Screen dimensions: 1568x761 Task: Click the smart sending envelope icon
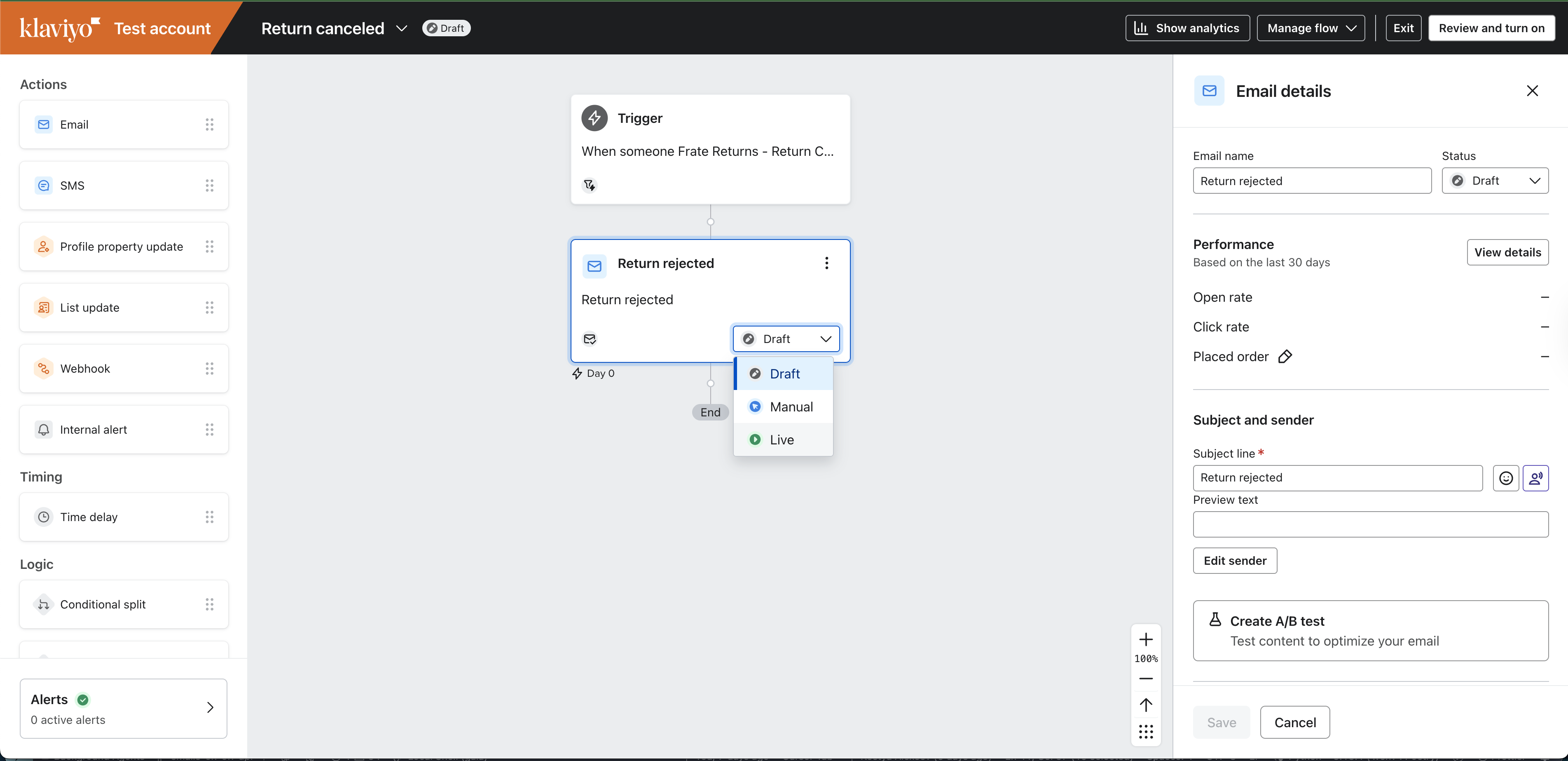pyautogui.click(x=589, y=339)
